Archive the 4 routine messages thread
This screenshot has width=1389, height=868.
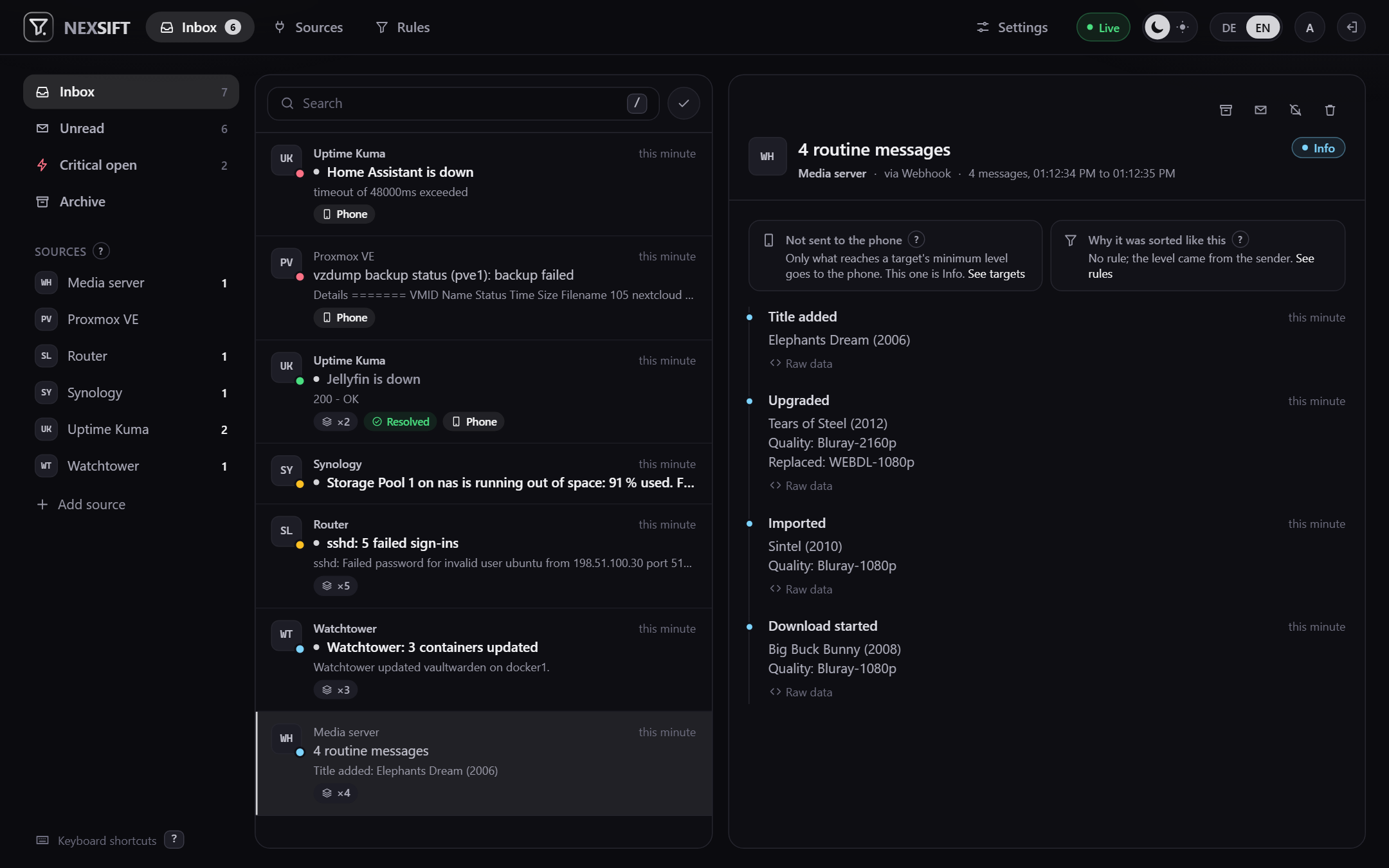point(1226,110)
